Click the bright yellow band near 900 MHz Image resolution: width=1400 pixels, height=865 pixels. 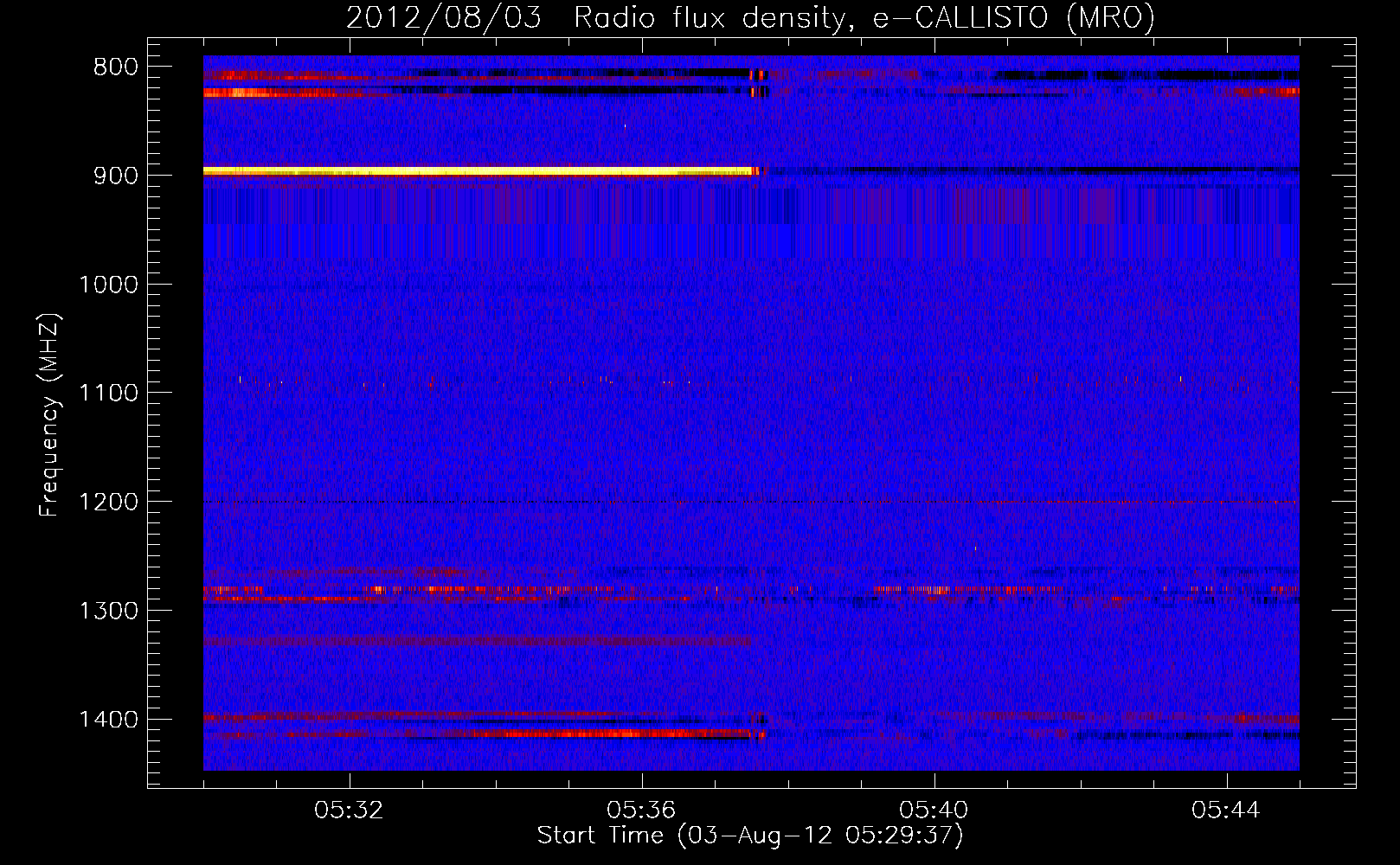[x=480, y=171]
